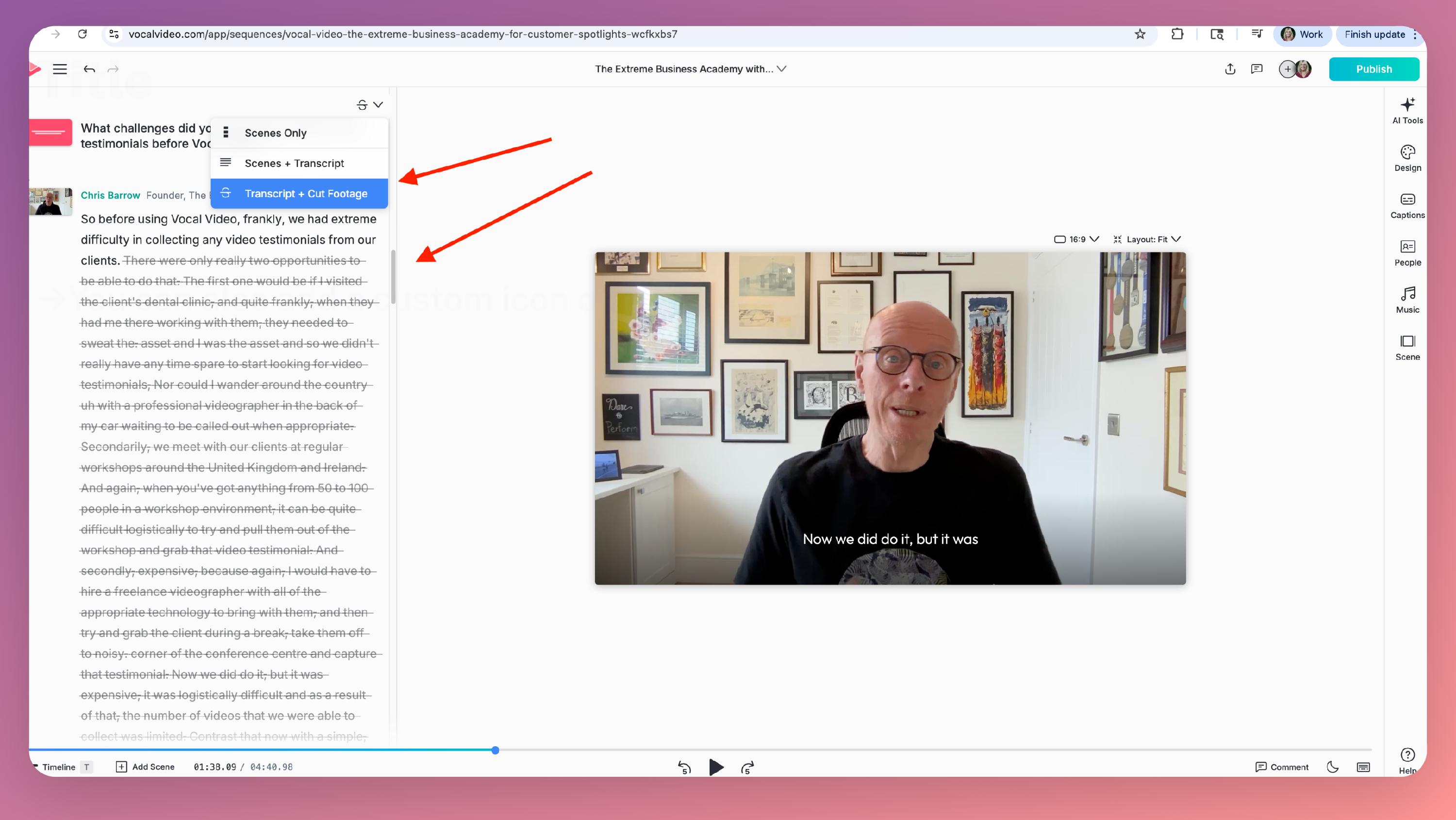Screen dimensions: 1456x820
Task: Open the comments icon in header
Action: 1257,69
